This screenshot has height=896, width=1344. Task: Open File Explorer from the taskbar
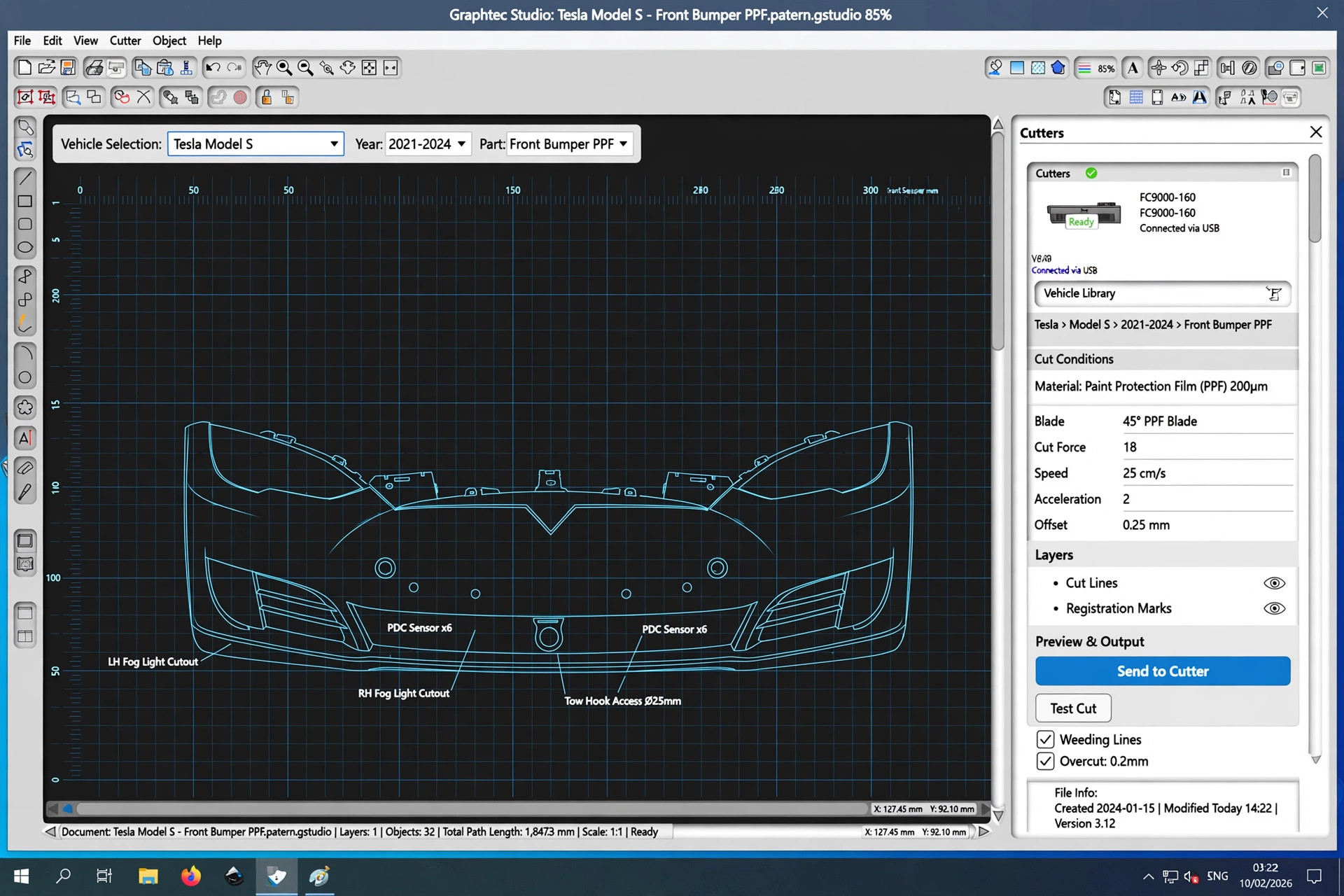pyautogui.click(x=148, y=876)
